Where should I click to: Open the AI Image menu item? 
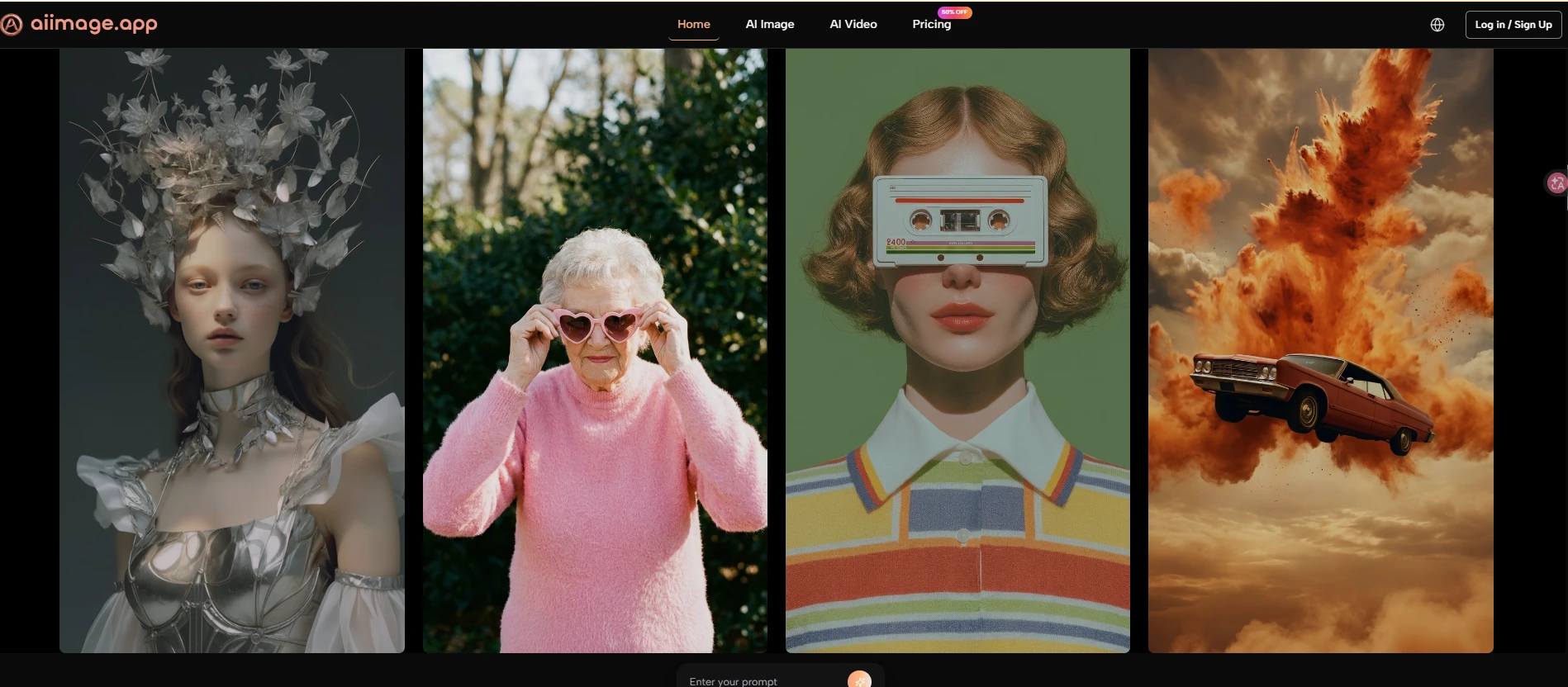click(x=769, y=25)
